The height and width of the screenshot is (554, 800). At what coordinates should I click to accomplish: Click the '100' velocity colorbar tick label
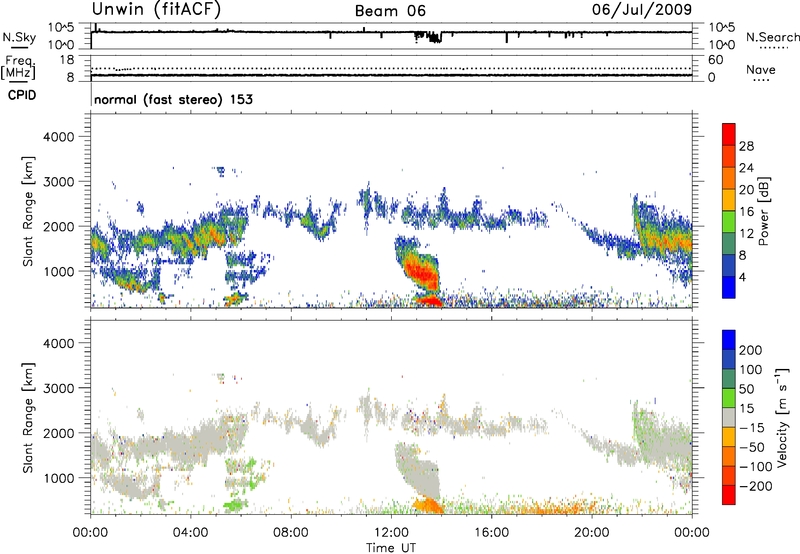[751, 369]
